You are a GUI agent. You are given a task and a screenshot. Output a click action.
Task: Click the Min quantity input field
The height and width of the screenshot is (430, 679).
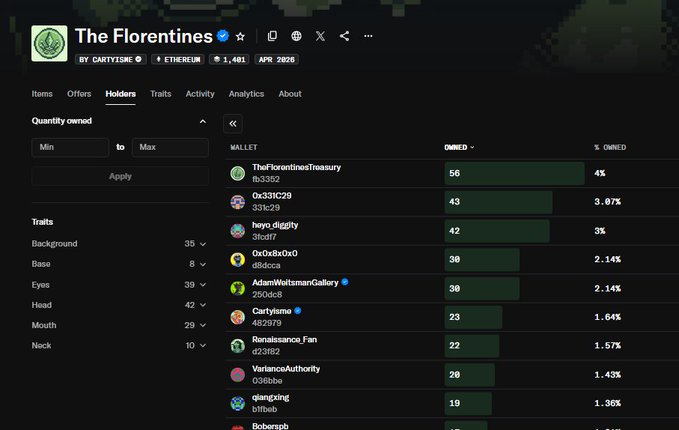pos(70,147)
